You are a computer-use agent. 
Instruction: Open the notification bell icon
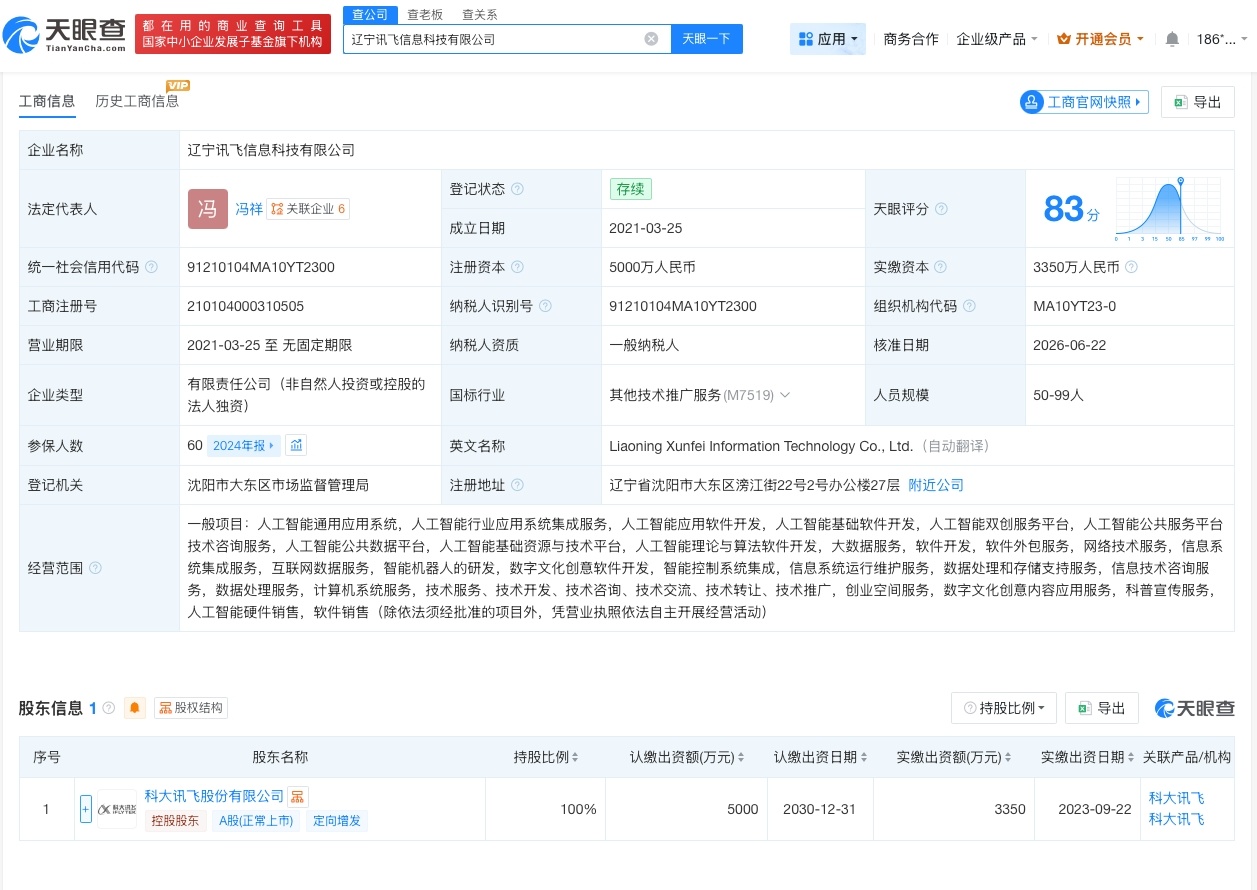(x=1172, y=39)
